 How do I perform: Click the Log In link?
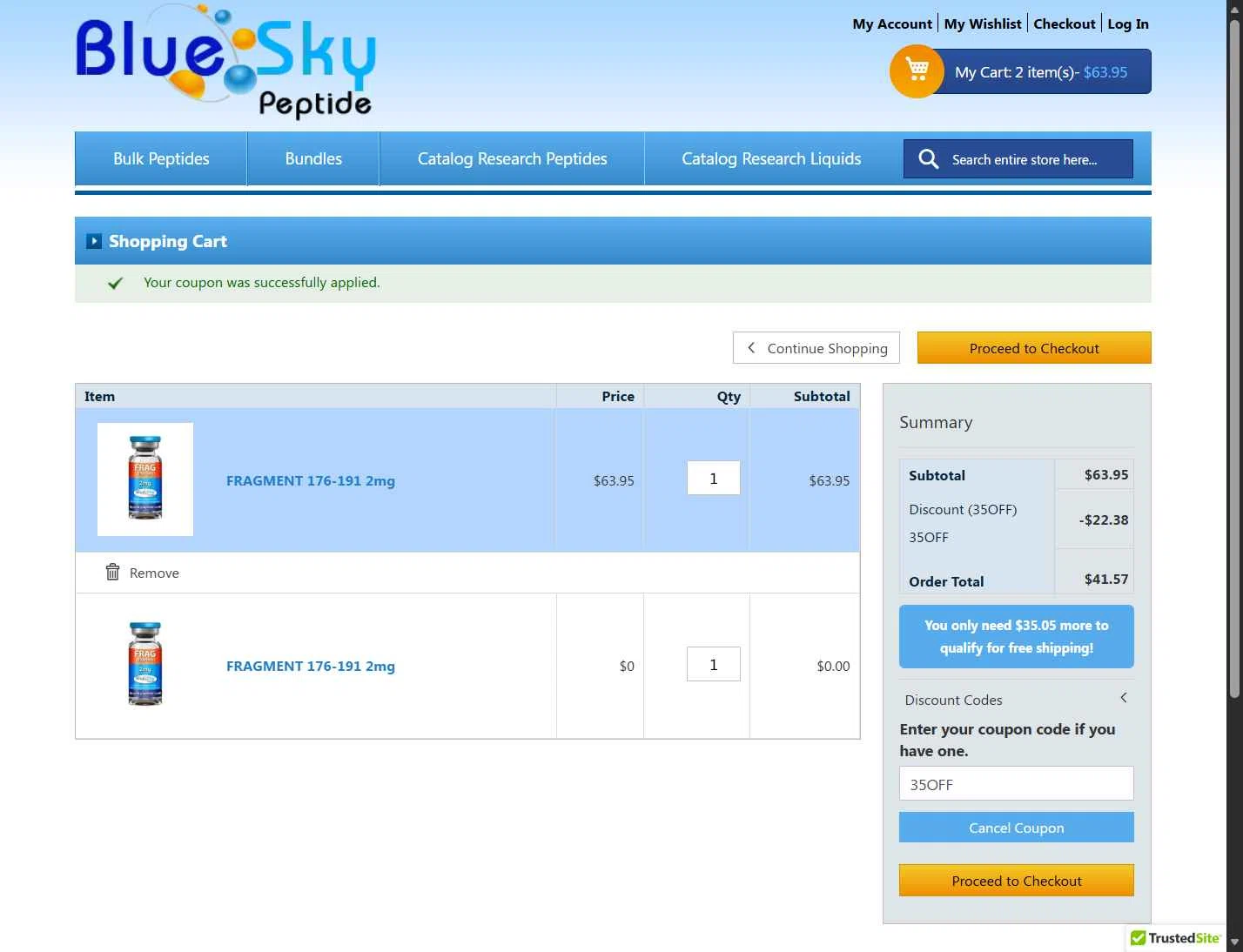[x=1128, y=24]
